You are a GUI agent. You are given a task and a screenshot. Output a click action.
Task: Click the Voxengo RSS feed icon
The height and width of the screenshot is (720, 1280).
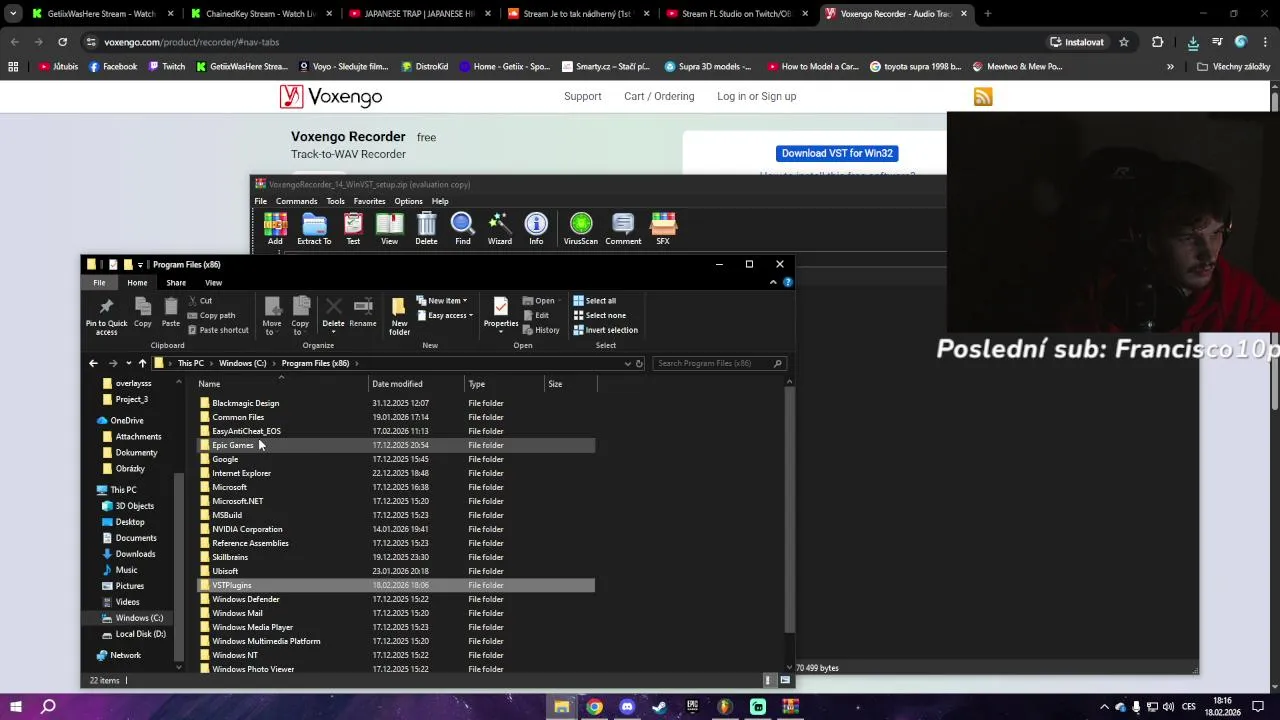pos(983,96)
